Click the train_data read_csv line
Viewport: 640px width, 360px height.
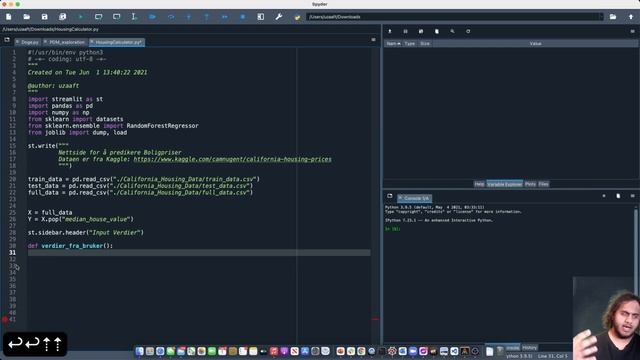pos(144,179)
